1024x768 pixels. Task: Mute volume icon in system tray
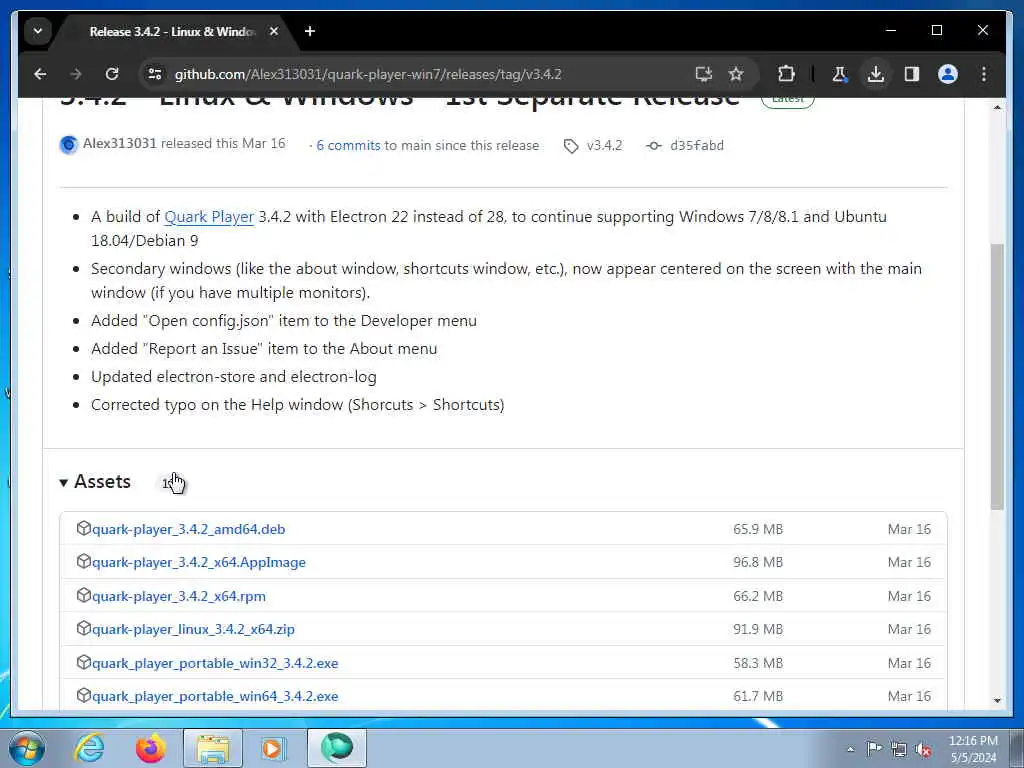(x=923, y=750)
